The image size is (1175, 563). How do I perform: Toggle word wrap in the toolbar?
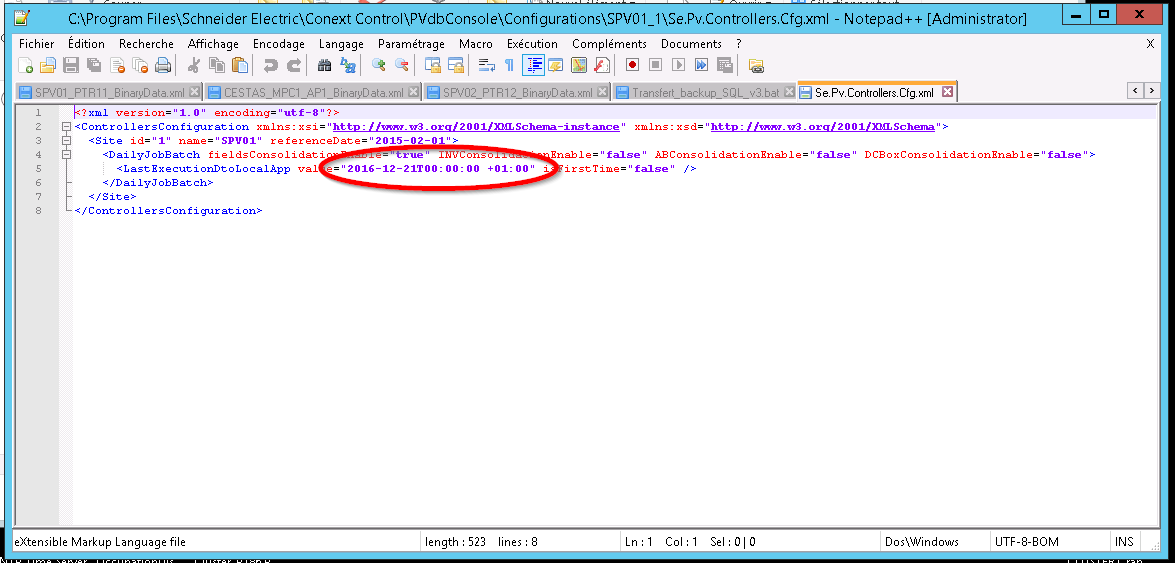click(487, 66)
